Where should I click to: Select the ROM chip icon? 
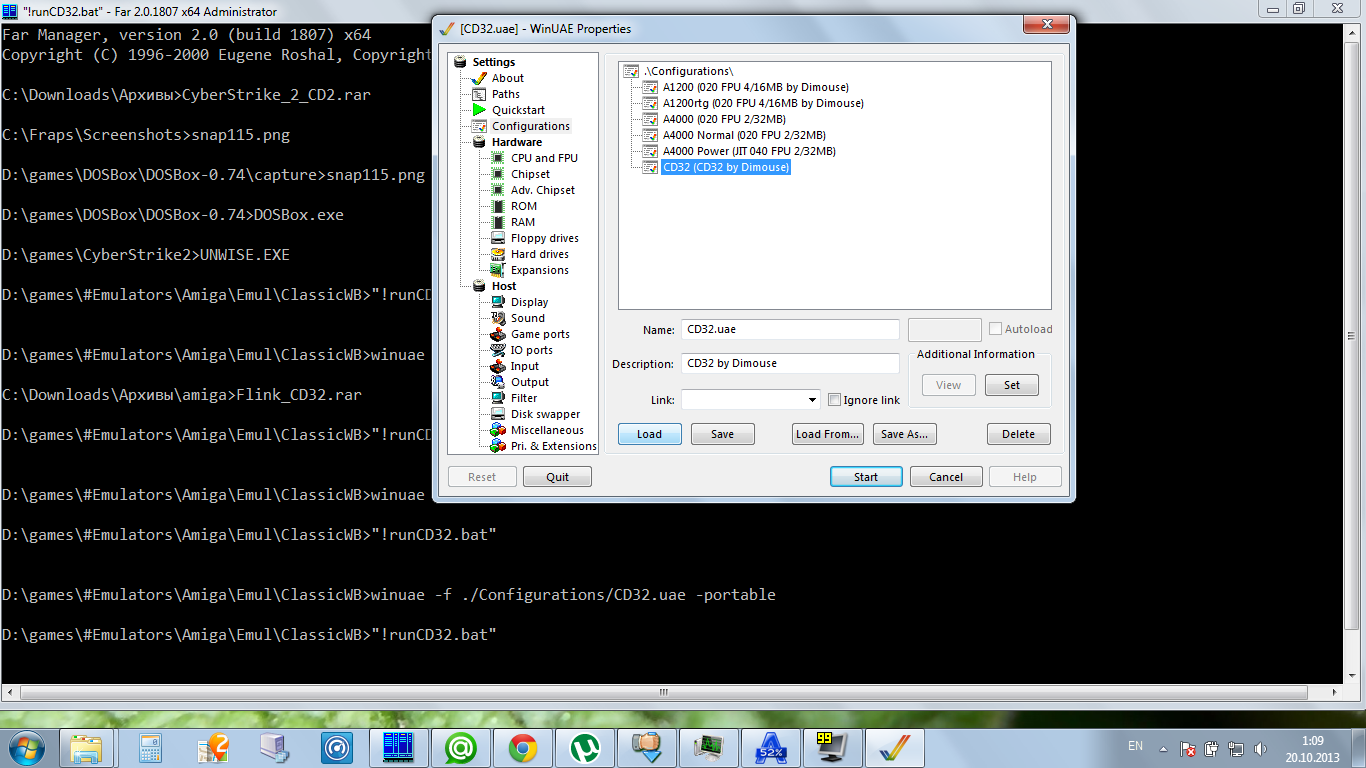click(500, 206)
